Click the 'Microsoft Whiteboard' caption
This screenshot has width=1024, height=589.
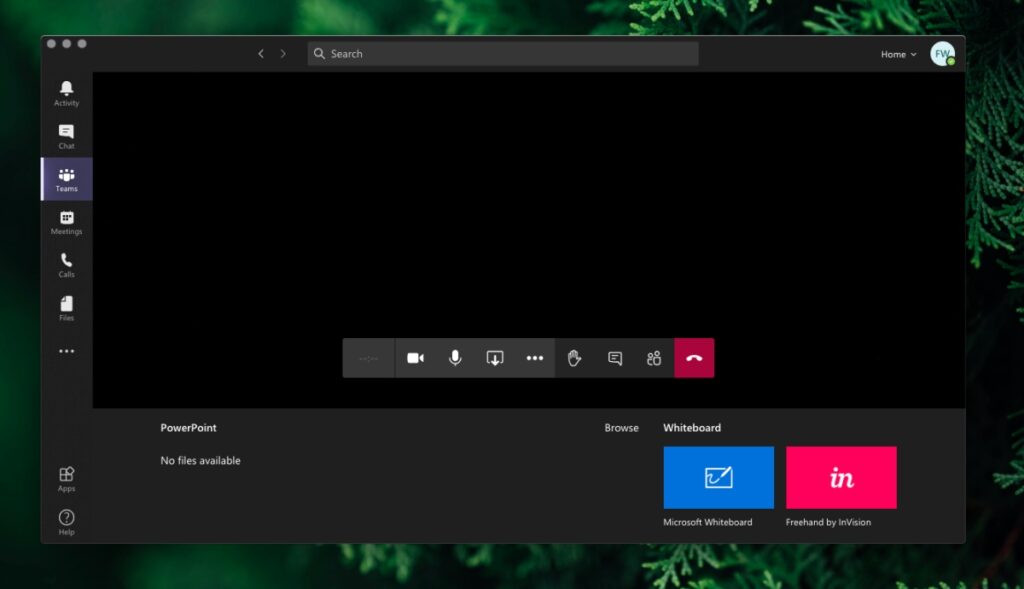coord(707,522)
